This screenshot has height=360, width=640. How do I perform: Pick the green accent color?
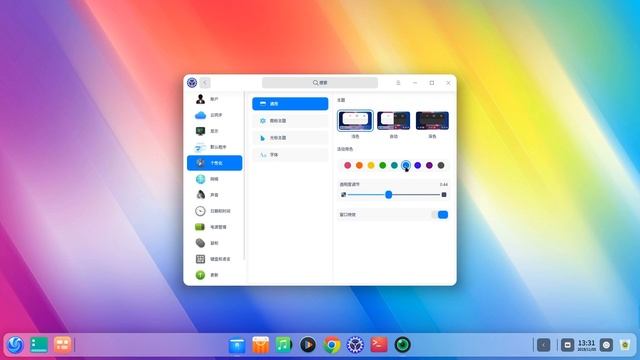pos(382,165)
